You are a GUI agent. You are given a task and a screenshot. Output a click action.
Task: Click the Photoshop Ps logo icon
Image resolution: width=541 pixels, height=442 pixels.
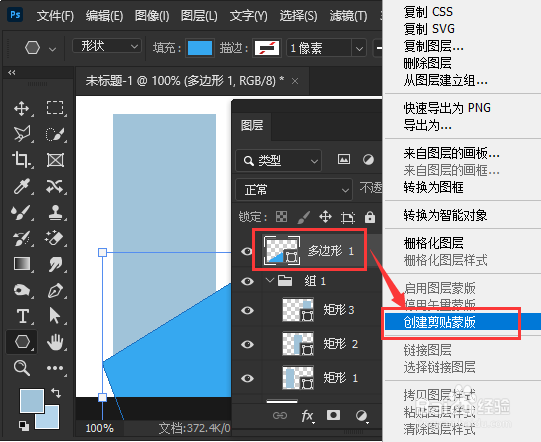tap(15, 15)
